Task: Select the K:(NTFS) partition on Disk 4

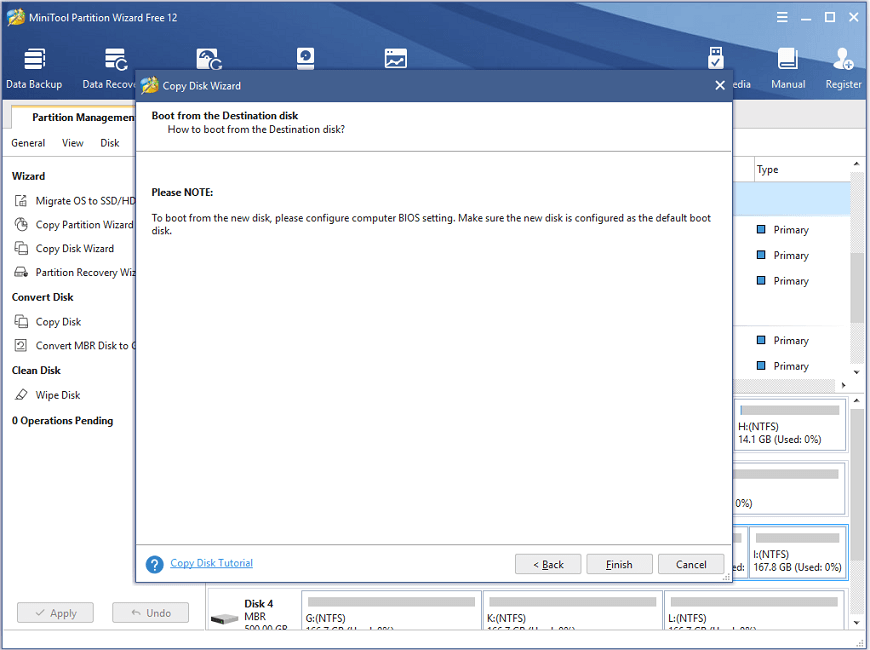Action: pos(573,611)
